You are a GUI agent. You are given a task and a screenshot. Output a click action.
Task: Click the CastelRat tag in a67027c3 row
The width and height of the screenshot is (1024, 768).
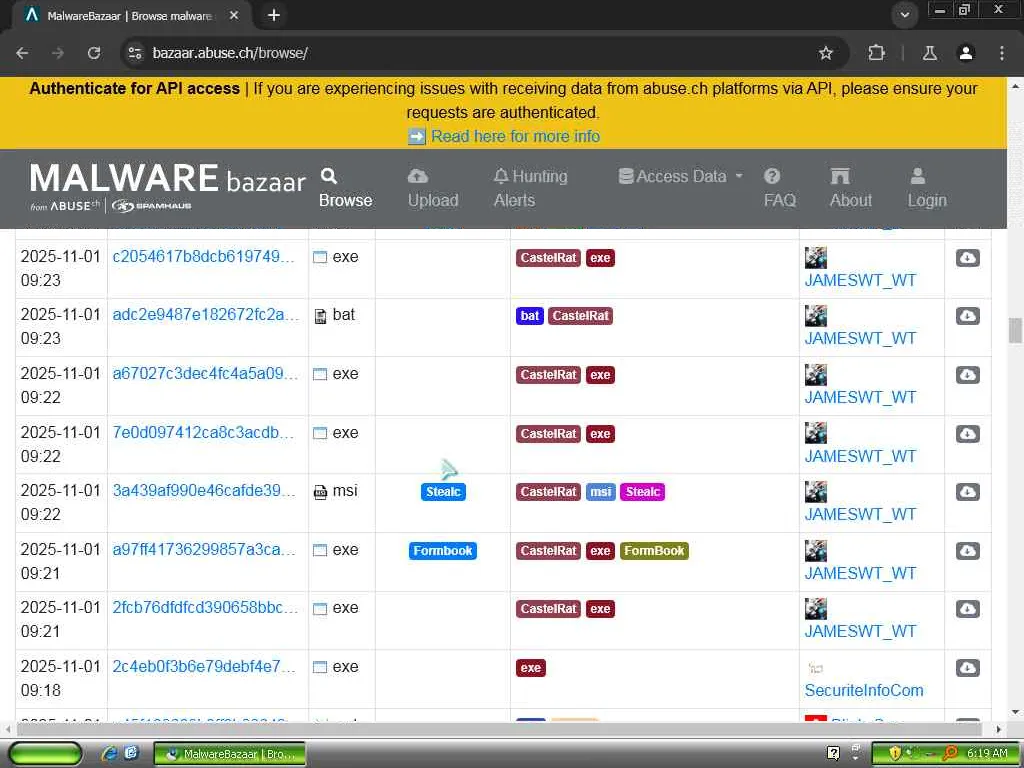click(x=548, y=375)
